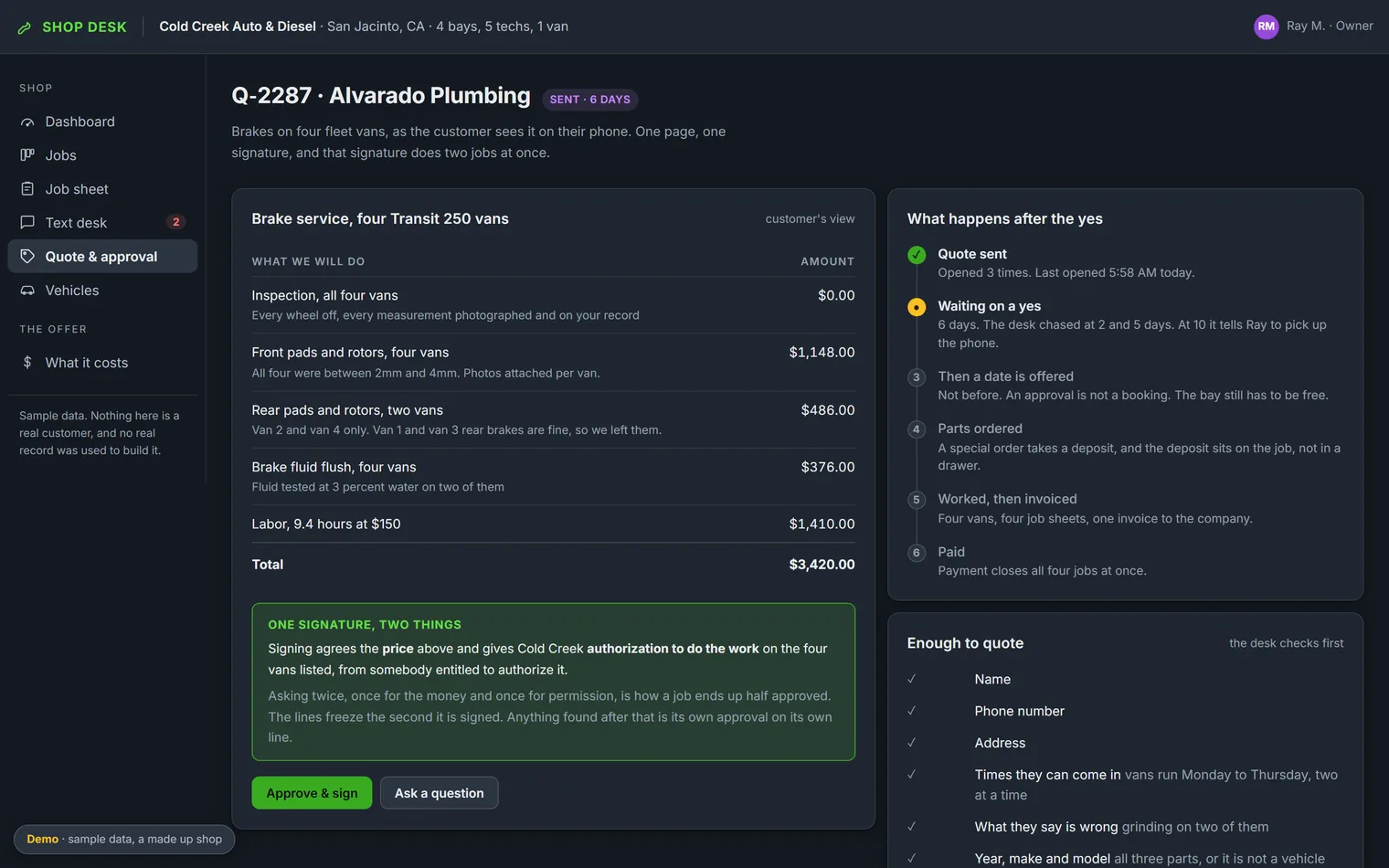The height and width of the screenshot is (868, 1389).
Task: Select the Jobs board icon
Action: pos(27,155)
